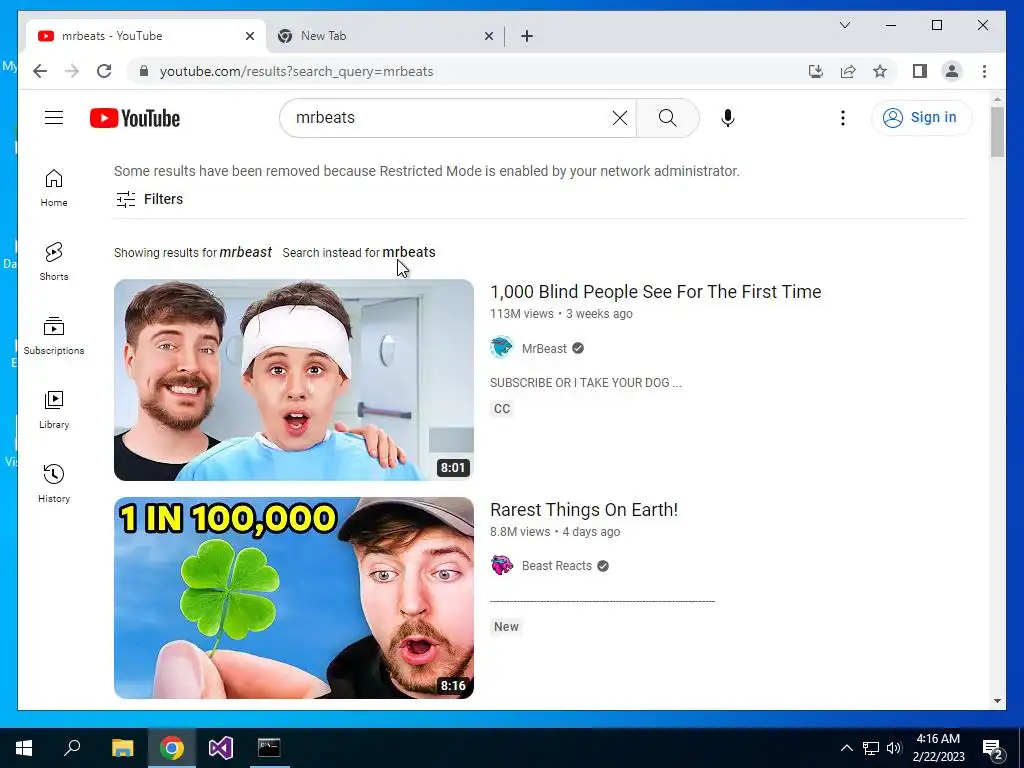
Task: Select the mrbeats - YouTube tab
Action: point(146,36)
